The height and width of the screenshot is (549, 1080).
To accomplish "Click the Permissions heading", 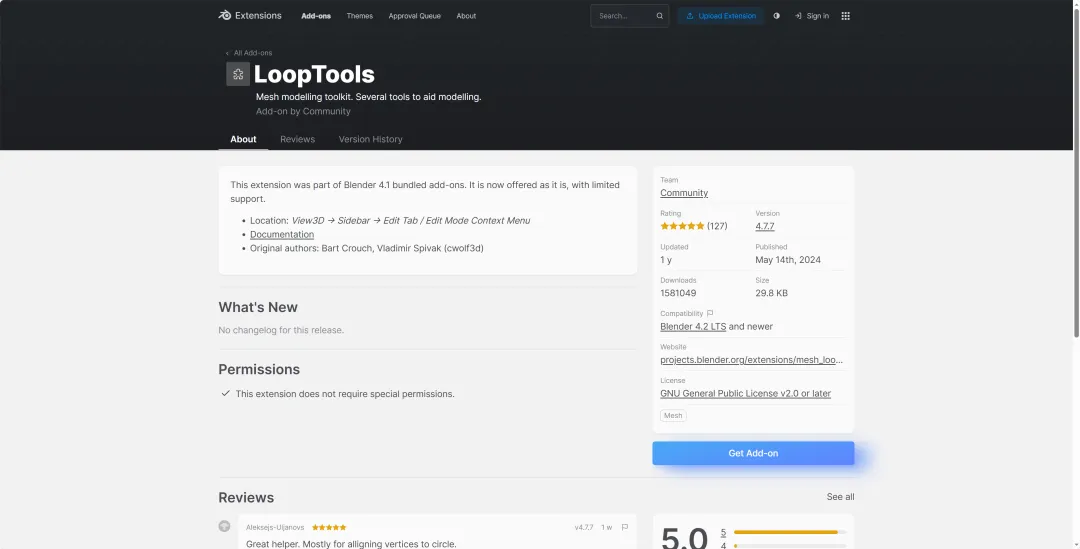I will pyautogui.click(x=259, y=369).
